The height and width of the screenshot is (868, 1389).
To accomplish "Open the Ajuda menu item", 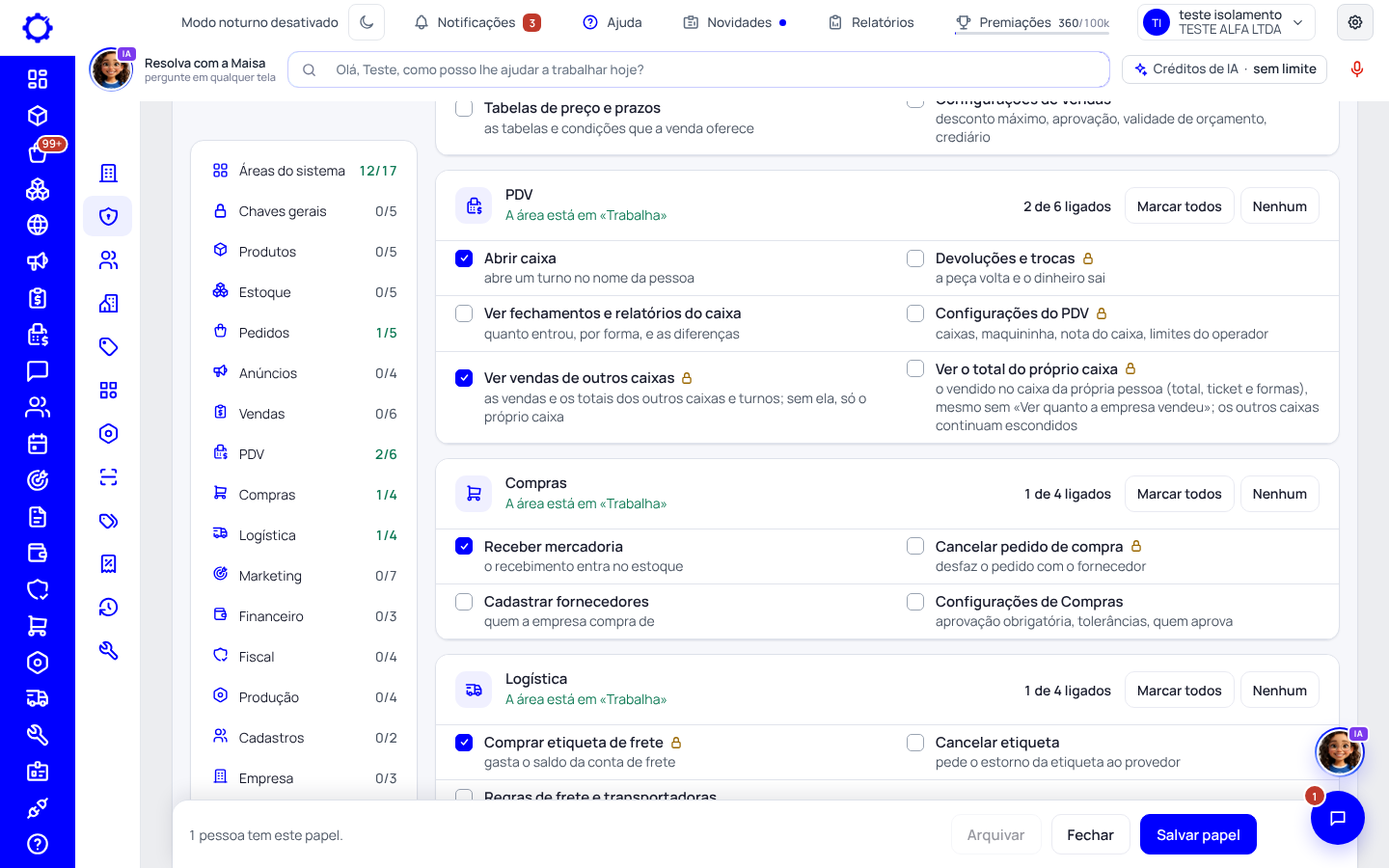I will [x=613, y=22].
